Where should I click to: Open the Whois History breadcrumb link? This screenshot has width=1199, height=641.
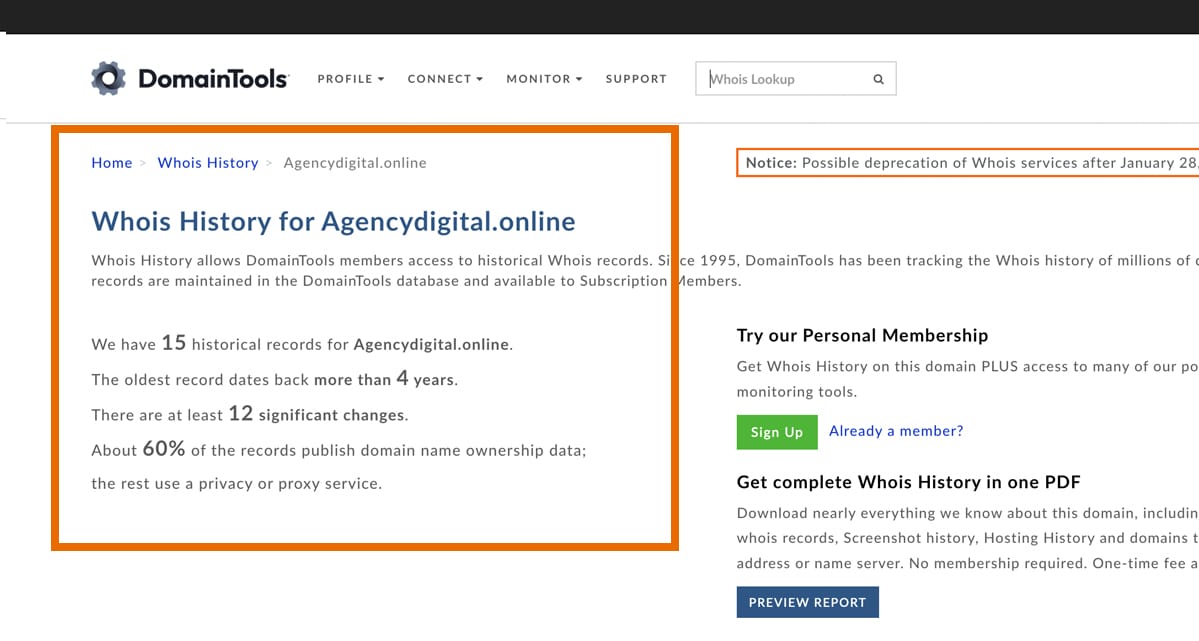point(208,163)
